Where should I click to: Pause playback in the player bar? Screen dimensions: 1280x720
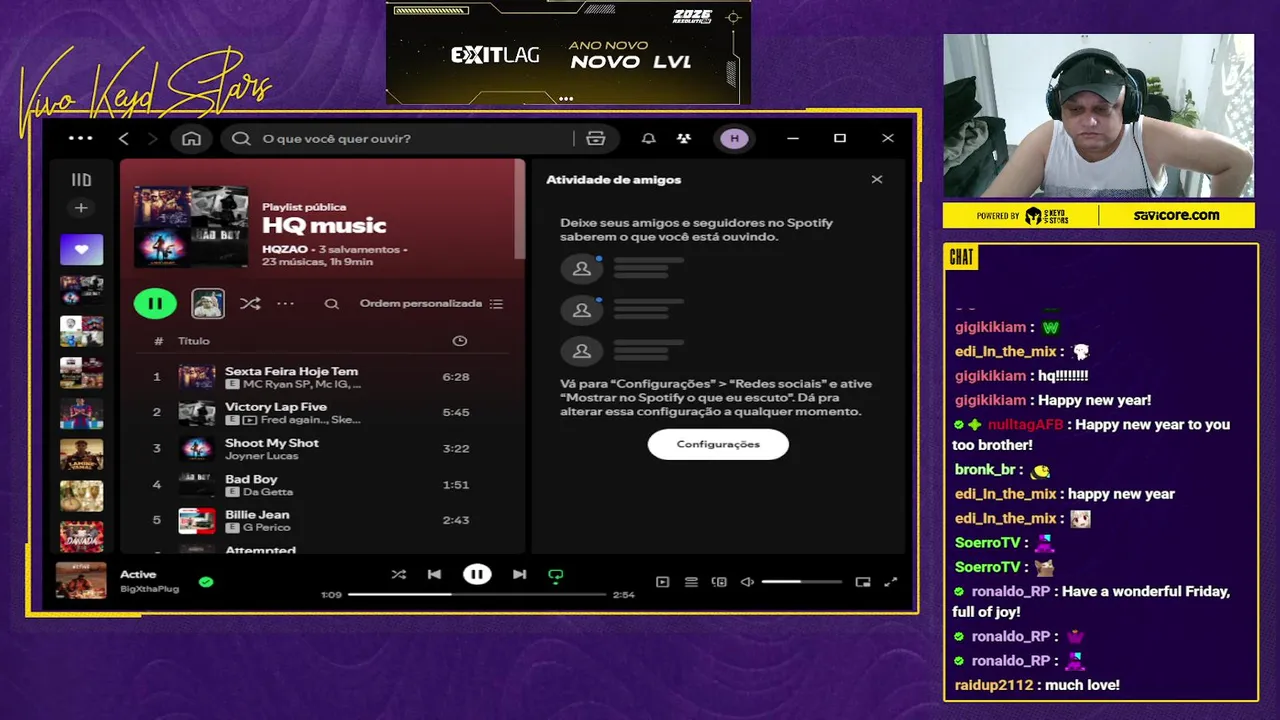477,574
